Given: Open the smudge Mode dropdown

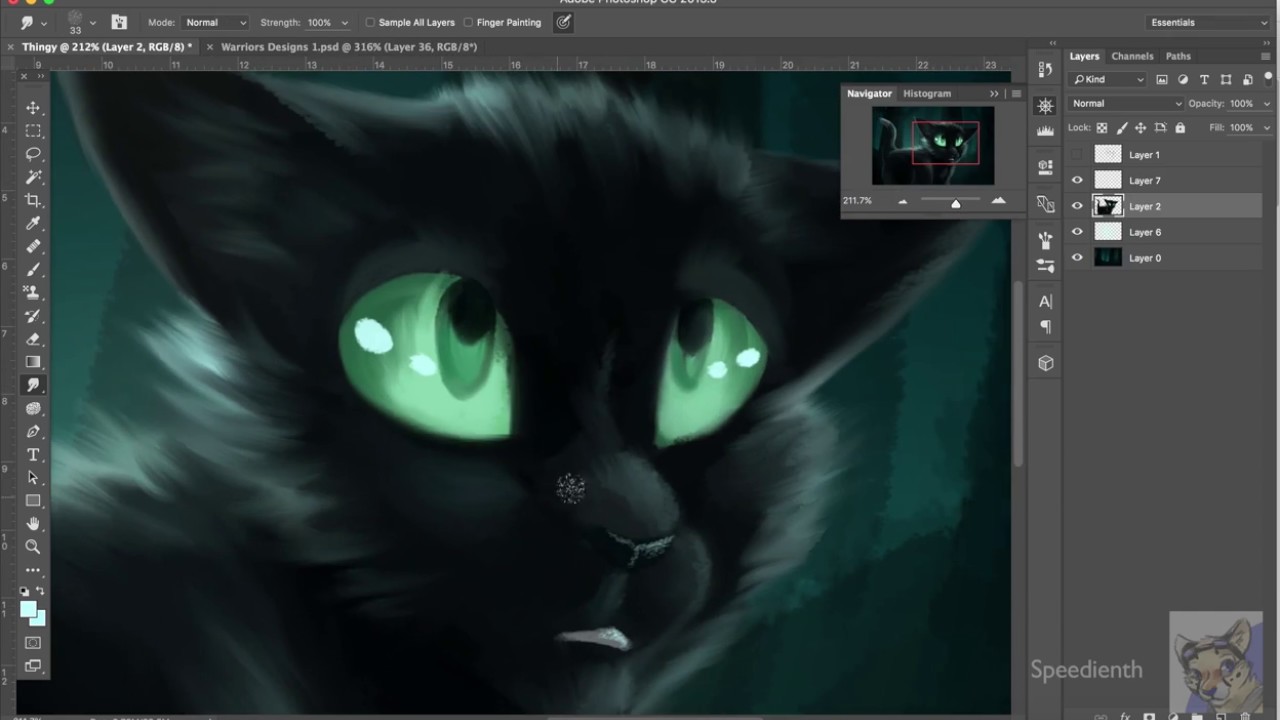Looking at the screenshot, I should tap(214, 22).
